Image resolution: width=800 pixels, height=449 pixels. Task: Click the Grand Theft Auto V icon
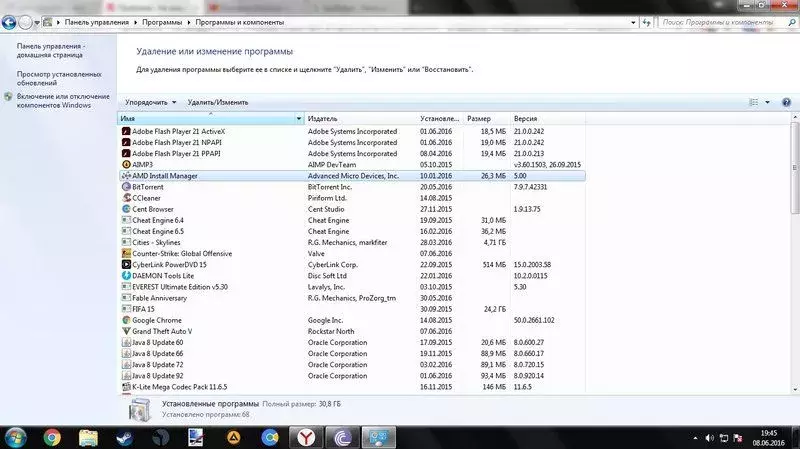pyautogui.click(x=126, y=331)
